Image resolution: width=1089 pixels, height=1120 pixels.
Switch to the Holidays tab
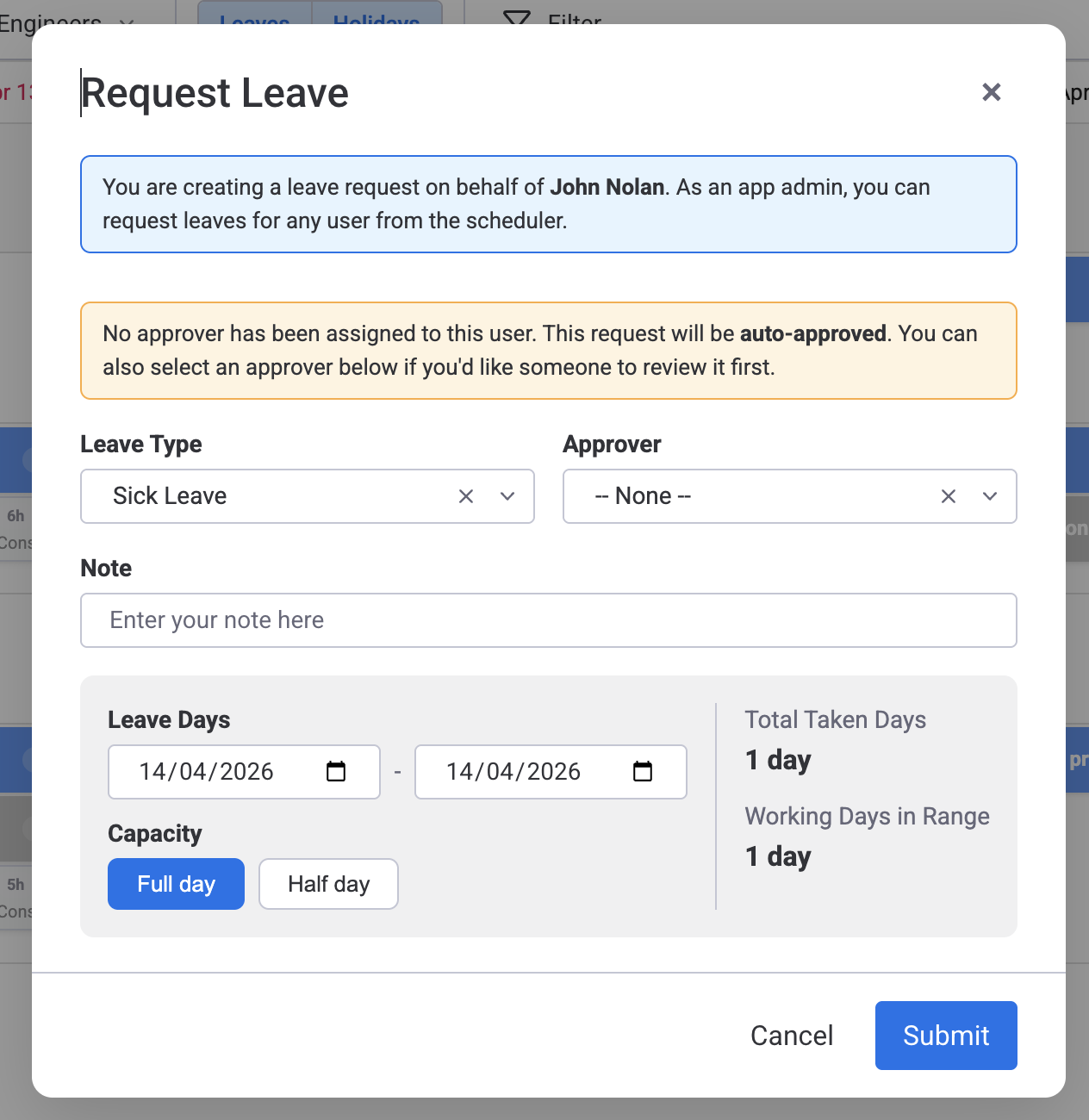tap(377, 20)
